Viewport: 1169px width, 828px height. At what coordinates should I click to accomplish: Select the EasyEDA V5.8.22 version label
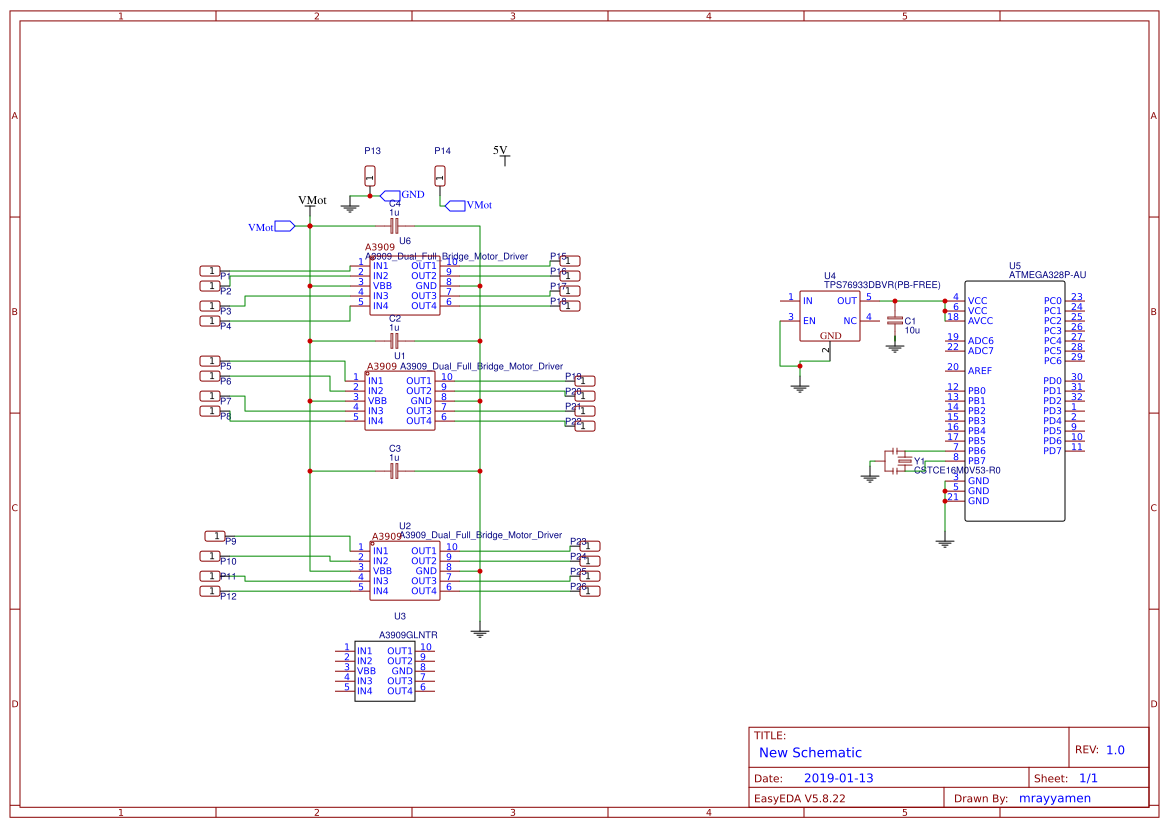[x=800, y=797]
